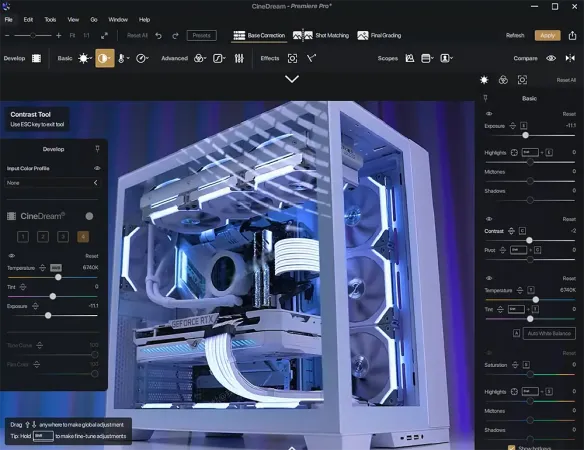
Task: Select the sun tab in right panel
Action: pyautogui.click(x=484, y=80)
